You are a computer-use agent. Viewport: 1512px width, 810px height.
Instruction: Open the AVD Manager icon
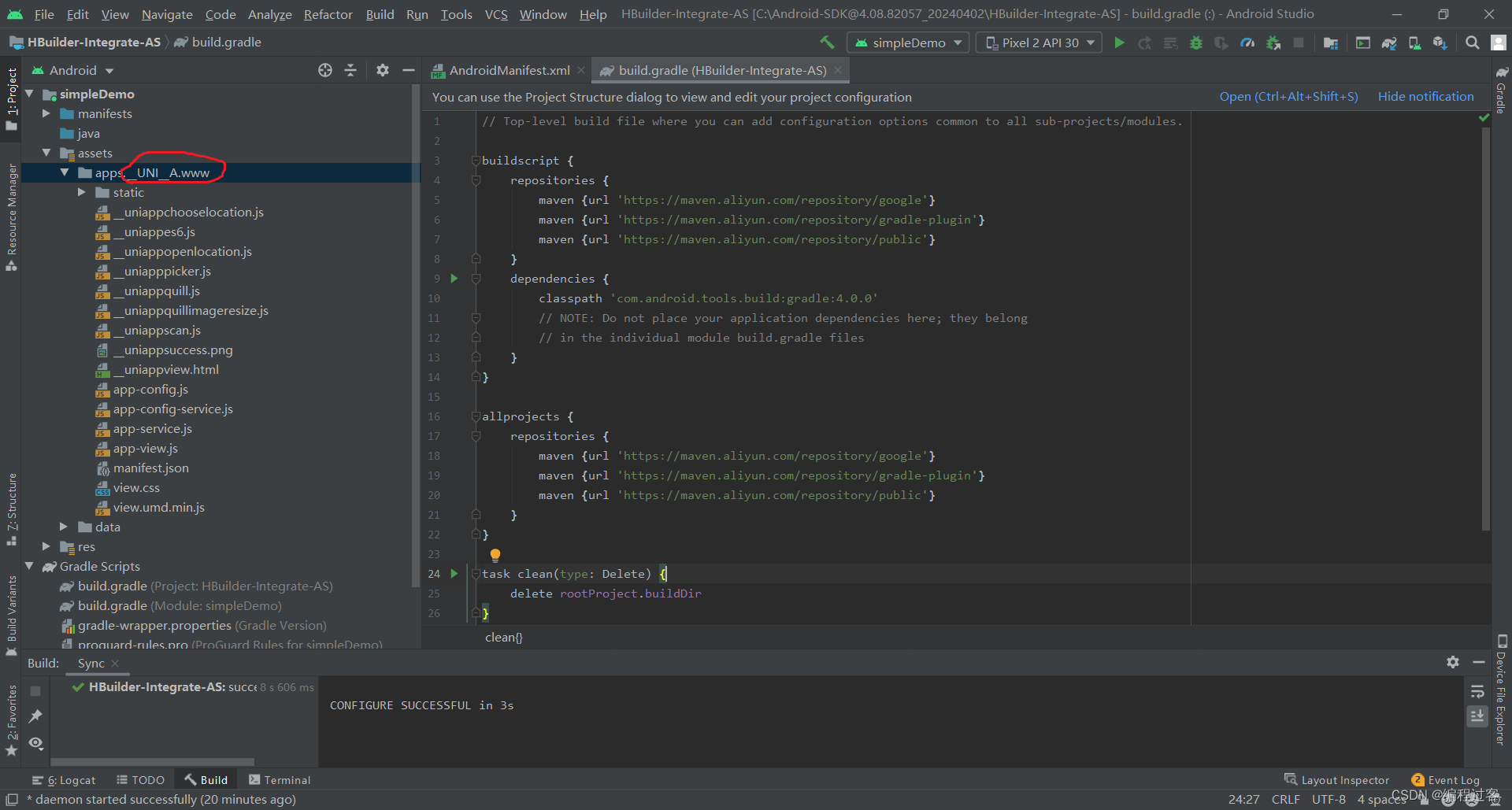[1414, 43]
